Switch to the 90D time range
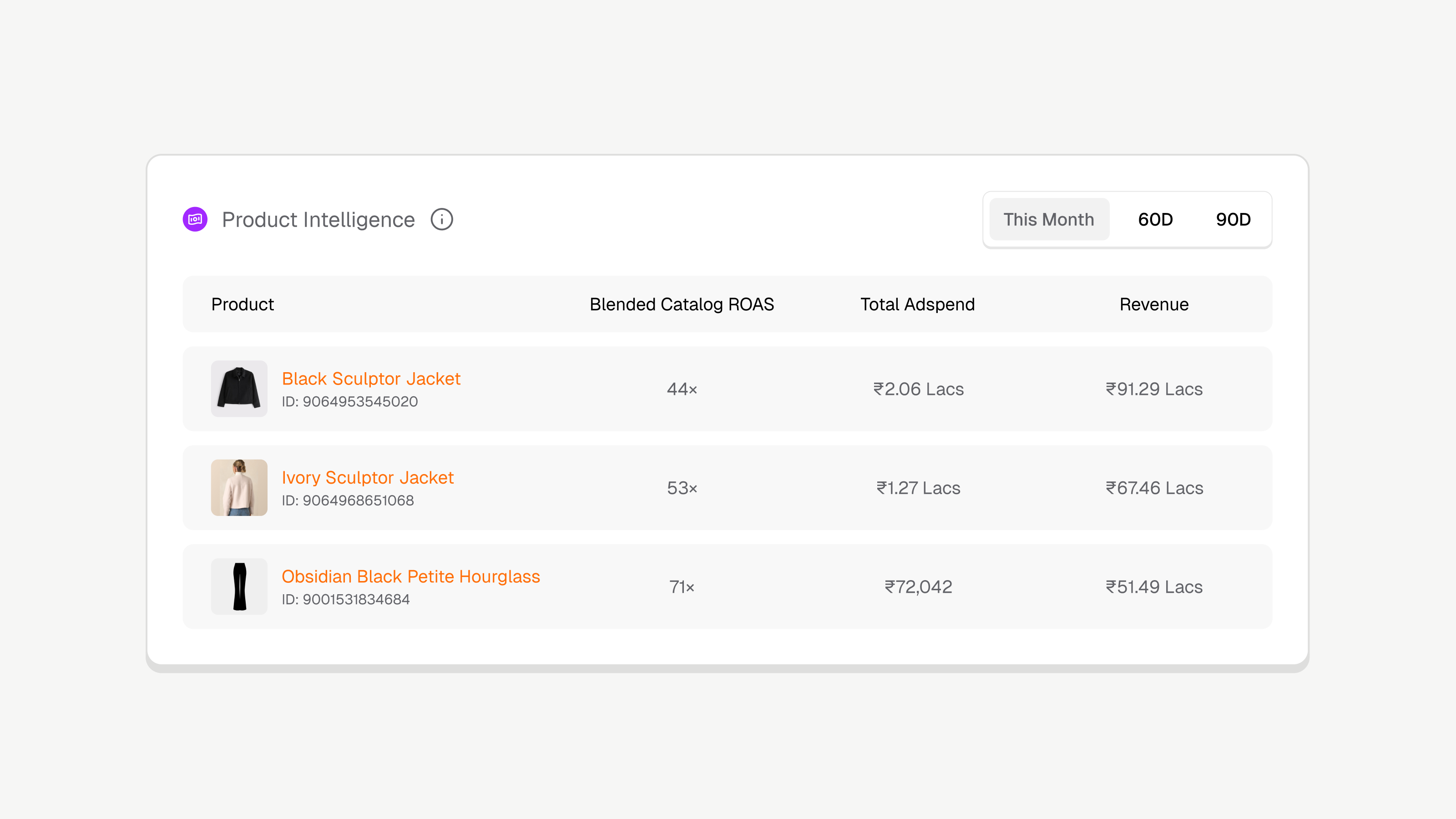Image resolution: width=1456 pixels, height=819 pixels. [x=1233, y=219]
